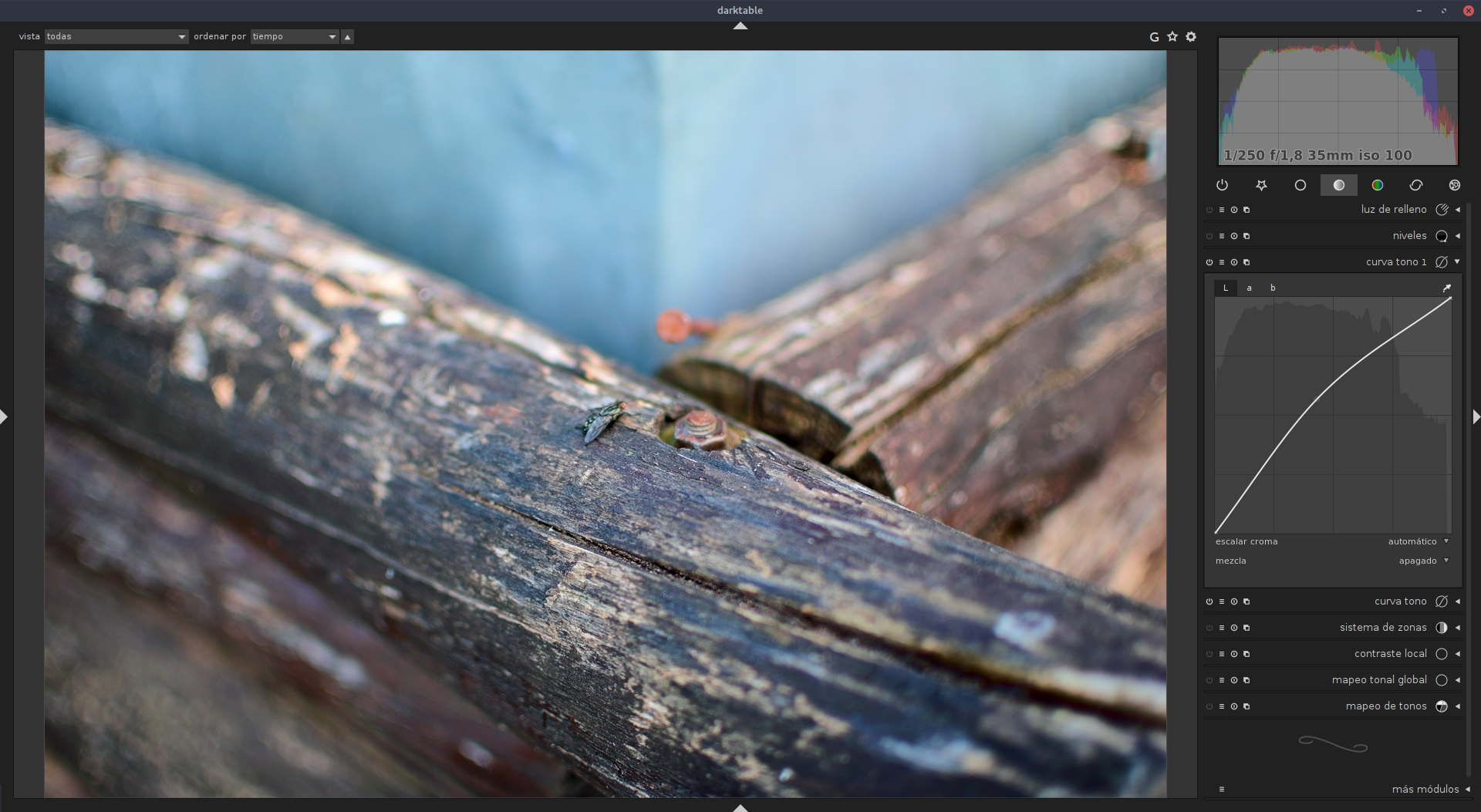Viewport: 1481px width, 812px height.
Task: Reset parameters of curva tono 1
Action: point(1234,262)
